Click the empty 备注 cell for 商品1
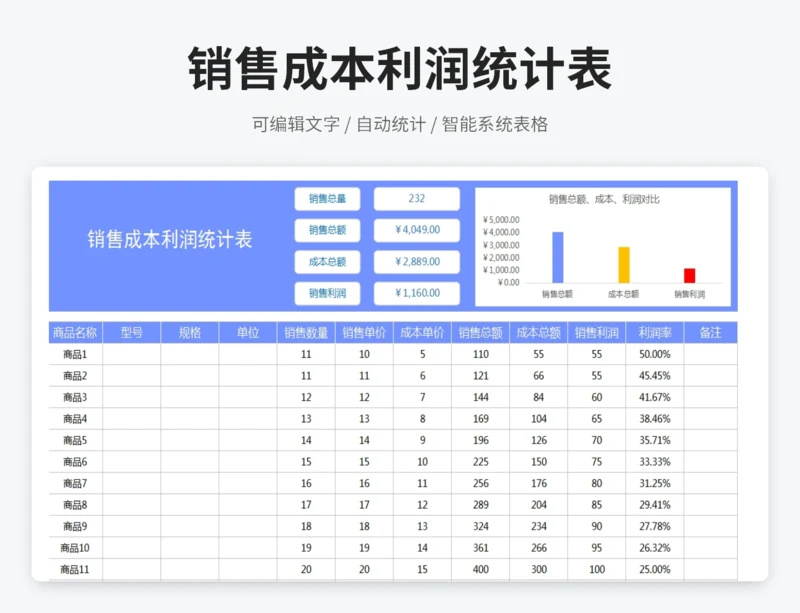Image resolution: width=800 pixels, height=613 pixels. (711, 354)
